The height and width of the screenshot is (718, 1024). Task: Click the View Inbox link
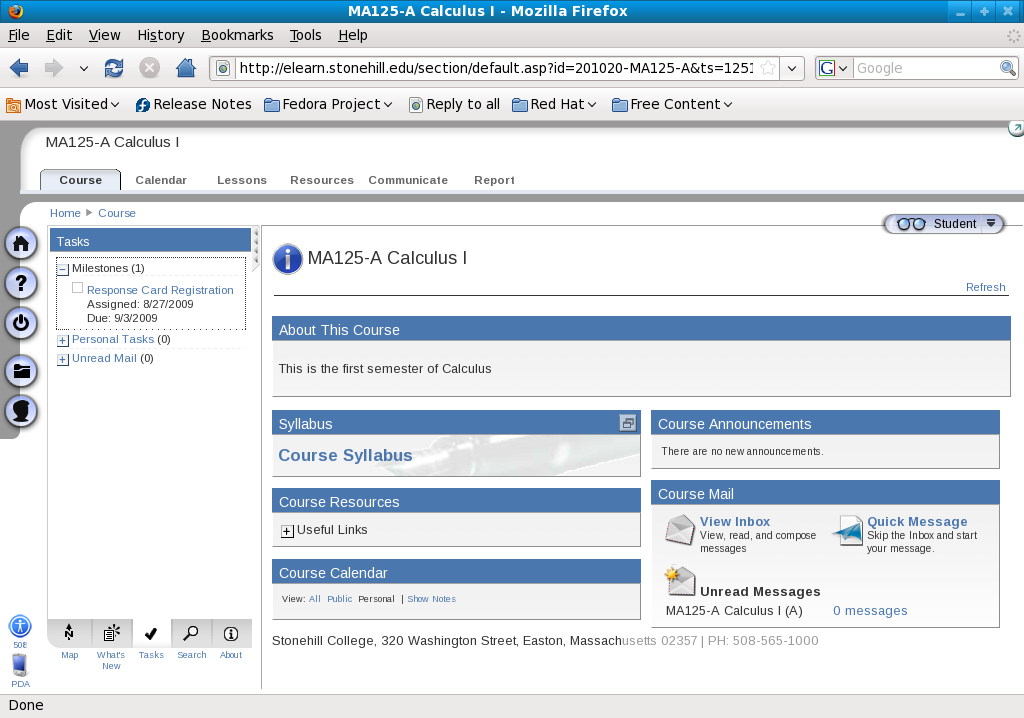[x=735, y=521]
